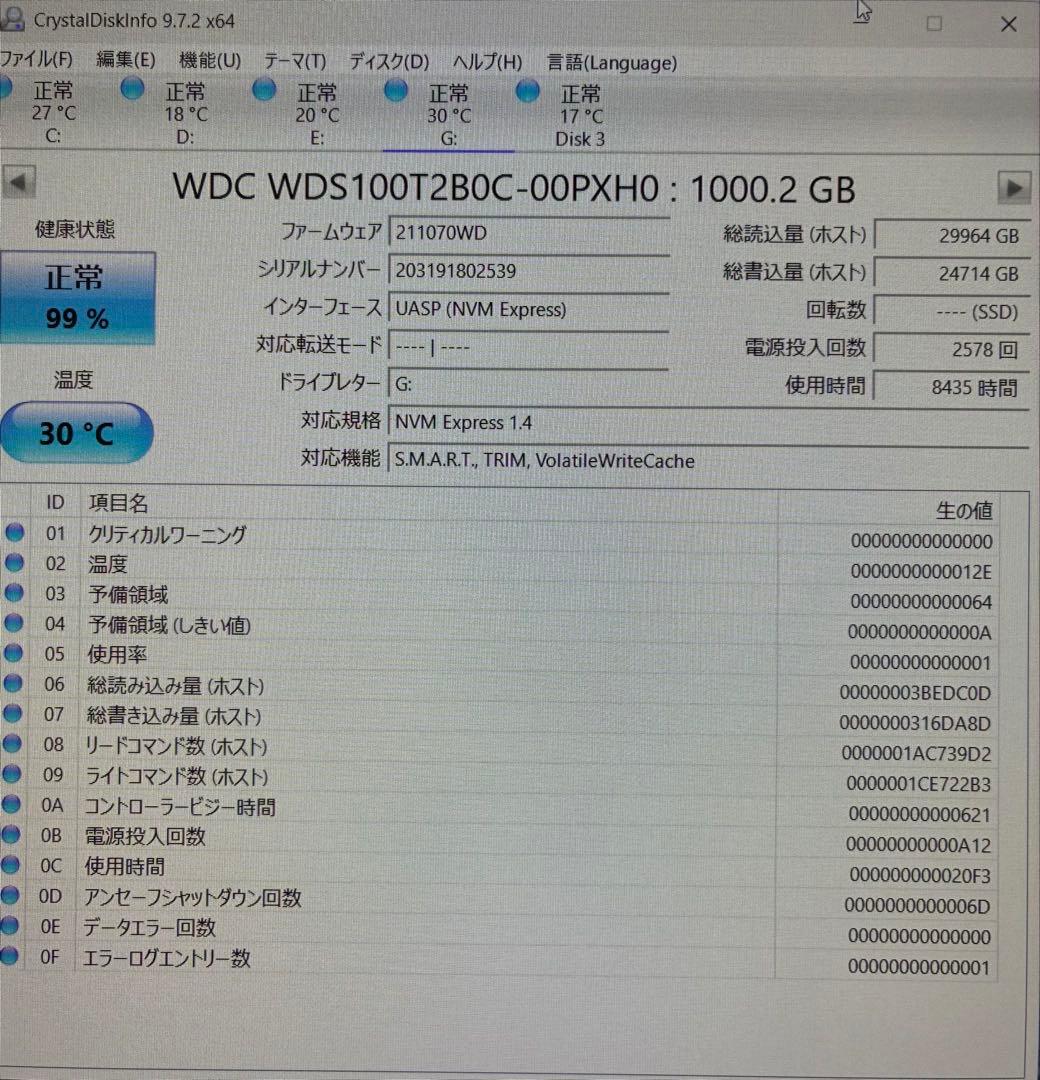1040x1080 pixels.
Task: Open the 機能(U) menu
Action: pyautogui.click(x=209, y=62)
